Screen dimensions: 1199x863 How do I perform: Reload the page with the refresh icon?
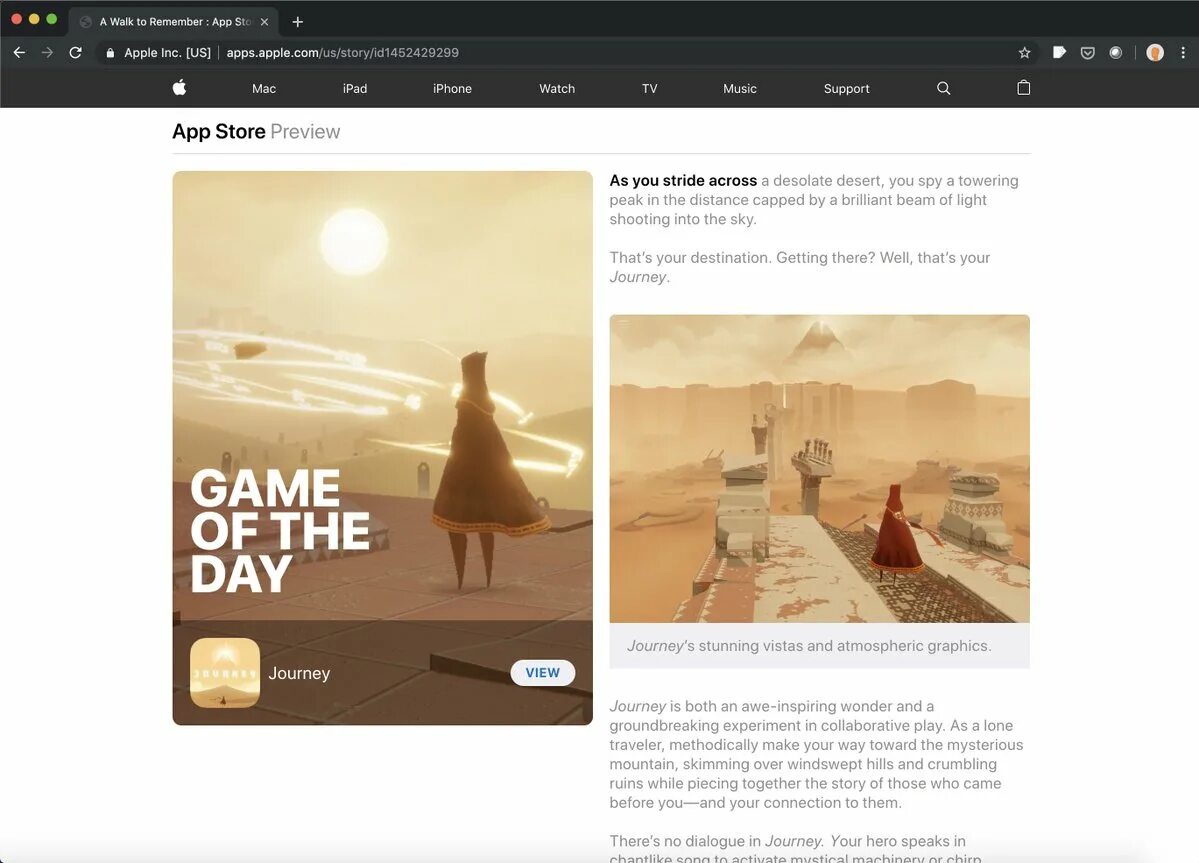pyautogui.click(x=75, y=53)
